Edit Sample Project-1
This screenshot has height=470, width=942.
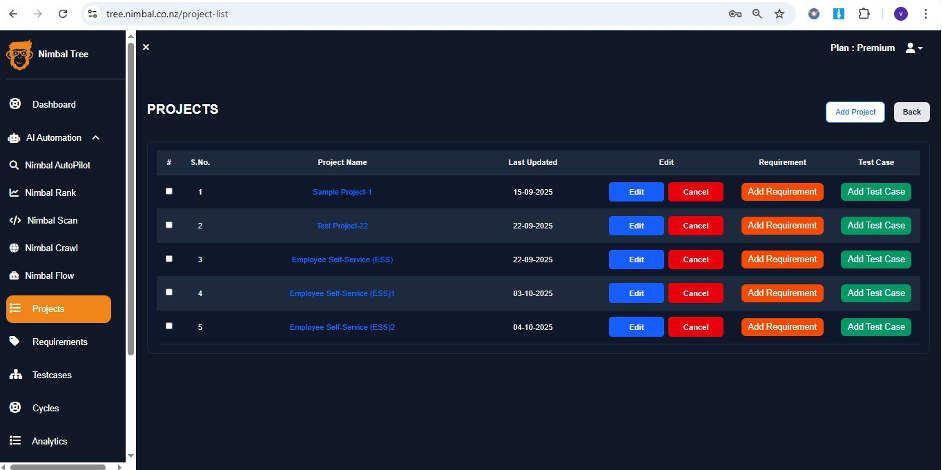(x=636, y=192)
